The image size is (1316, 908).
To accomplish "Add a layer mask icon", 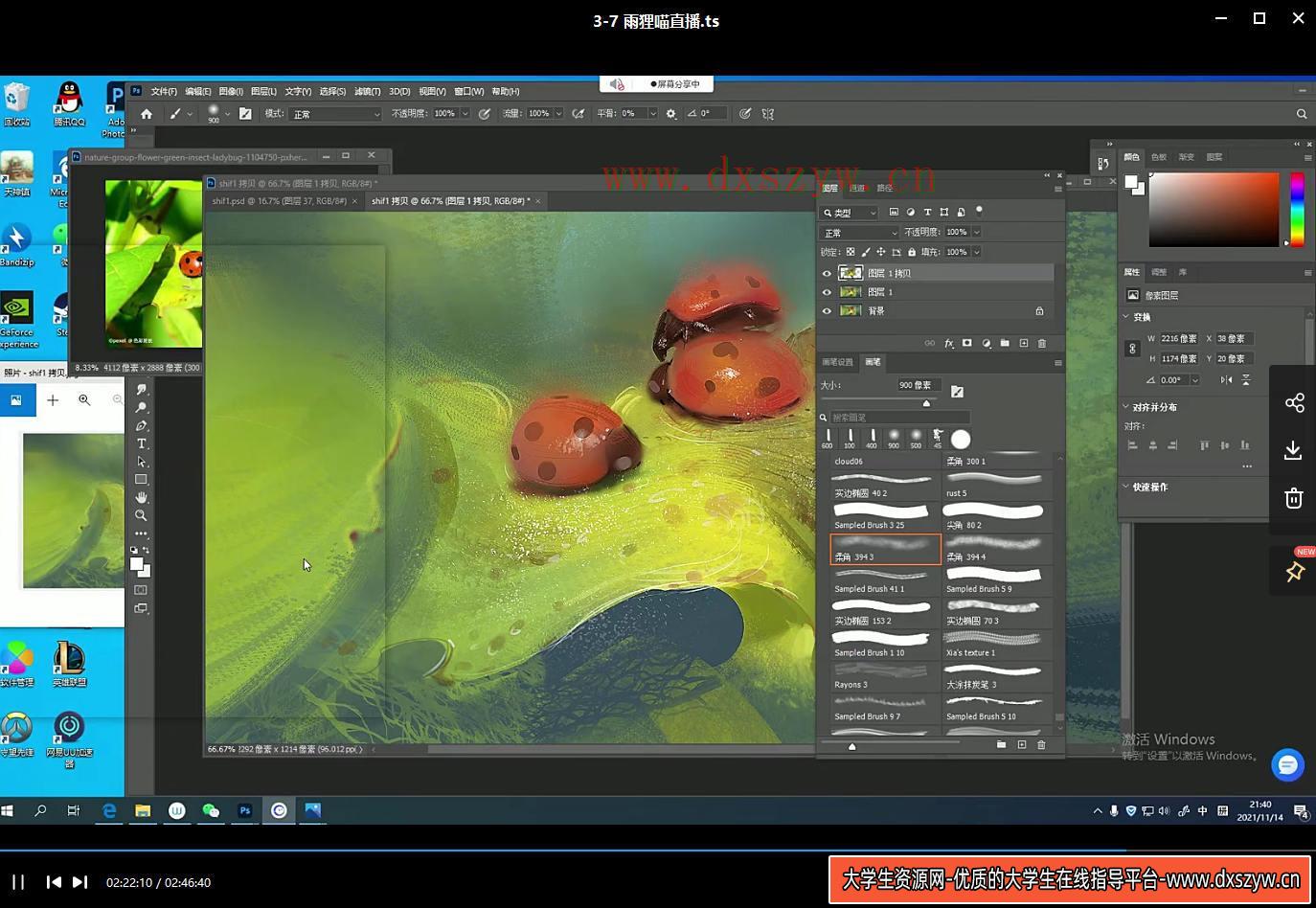I will point(966,343).
